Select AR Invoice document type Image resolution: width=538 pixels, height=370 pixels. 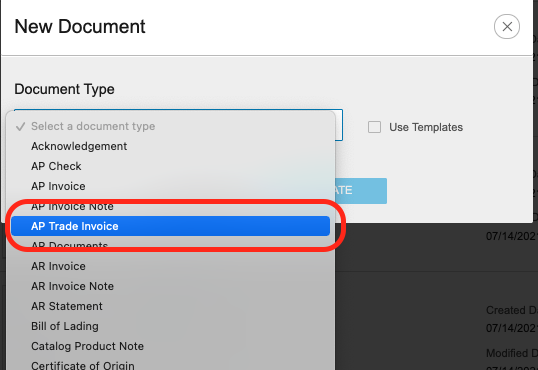pos(170,266)
